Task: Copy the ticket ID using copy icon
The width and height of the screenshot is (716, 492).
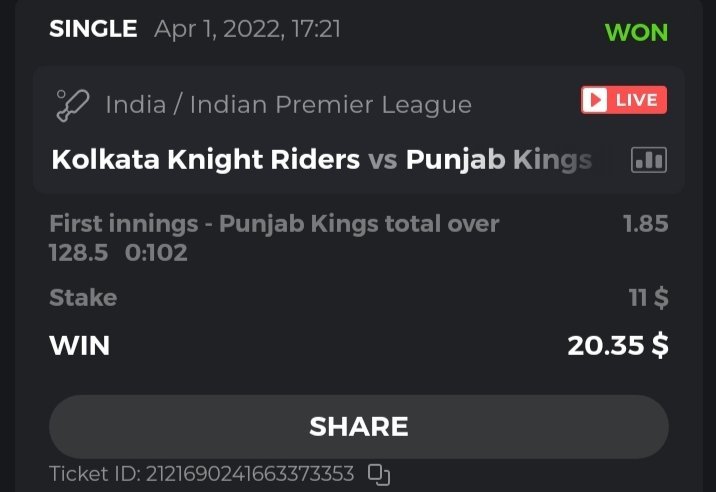Action: point(379,473)
